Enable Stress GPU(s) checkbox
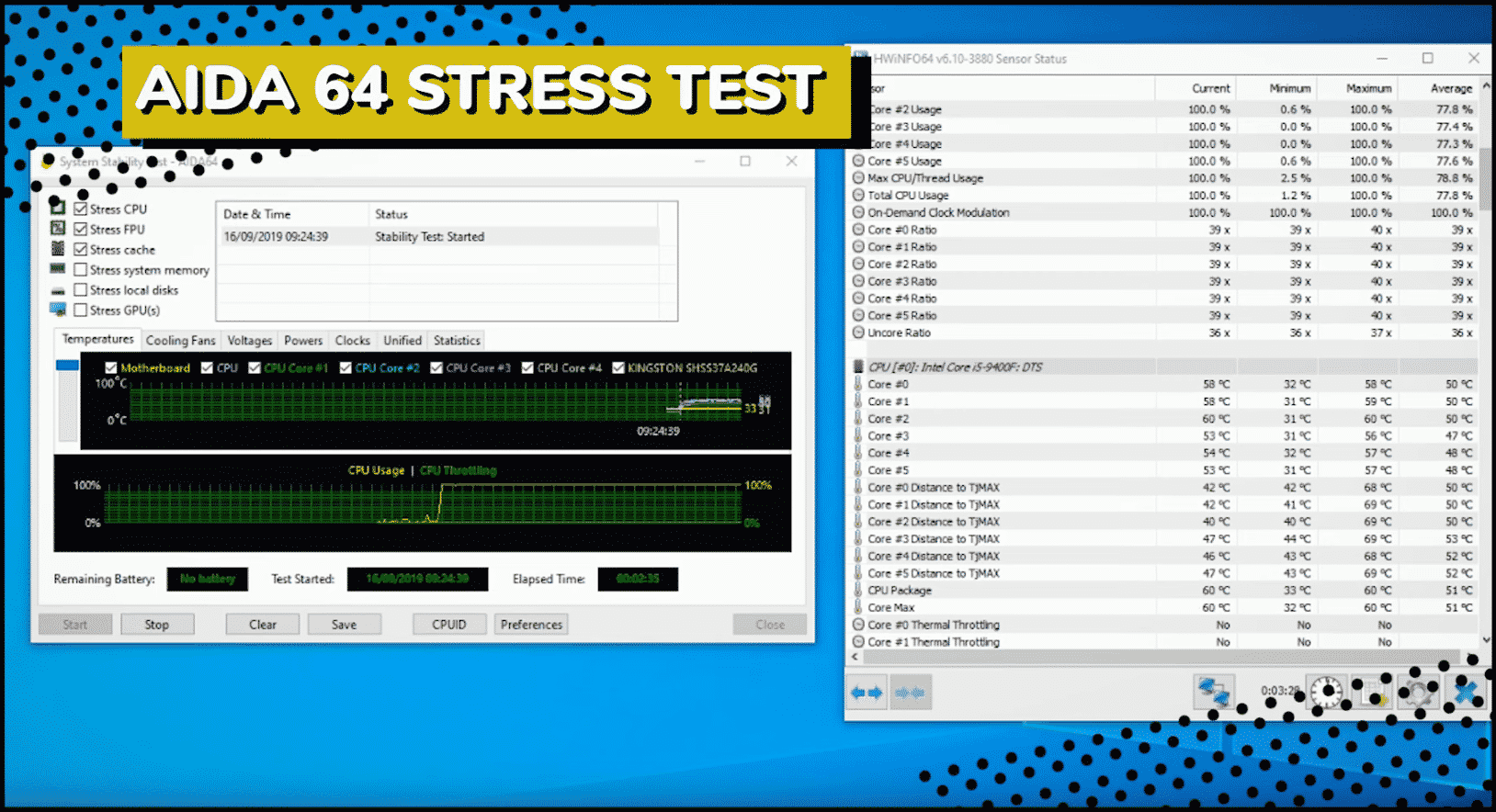Image resolution: width=1496 pixels, height=812 pixels. 81,310
